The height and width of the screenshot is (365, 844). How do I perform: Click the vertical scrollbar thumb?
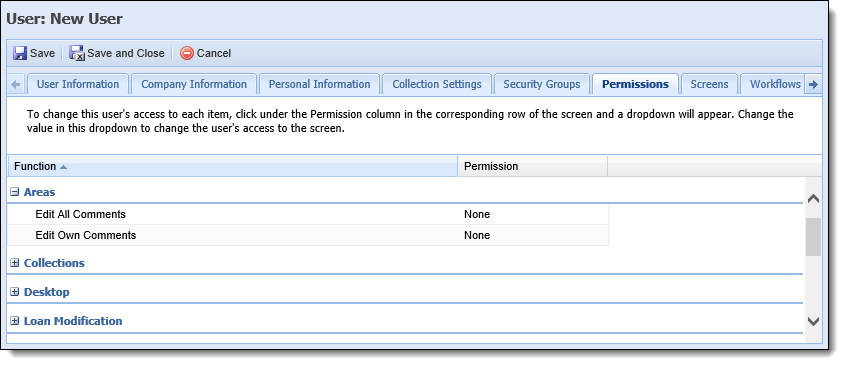814,237
